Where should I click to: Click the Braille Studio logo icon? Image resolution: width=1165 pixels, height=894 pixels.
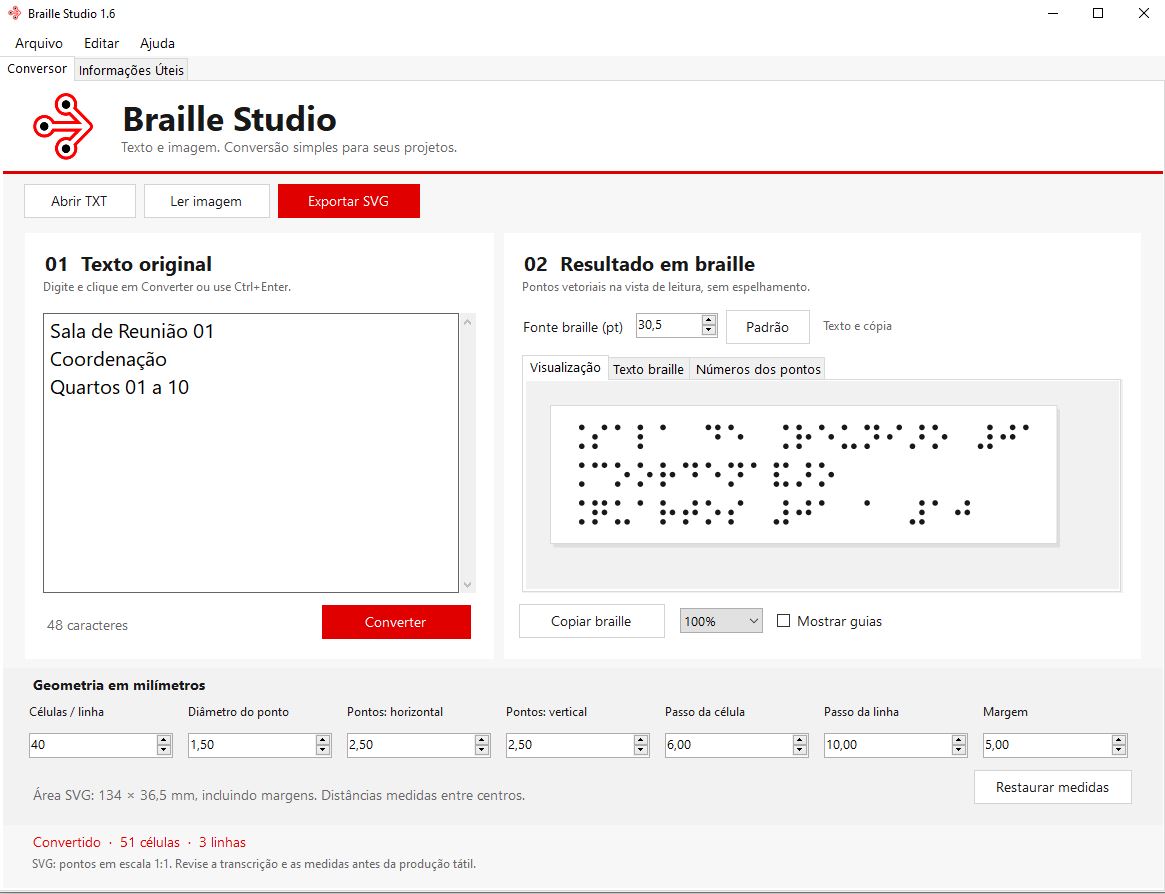[x=63, y=126]
